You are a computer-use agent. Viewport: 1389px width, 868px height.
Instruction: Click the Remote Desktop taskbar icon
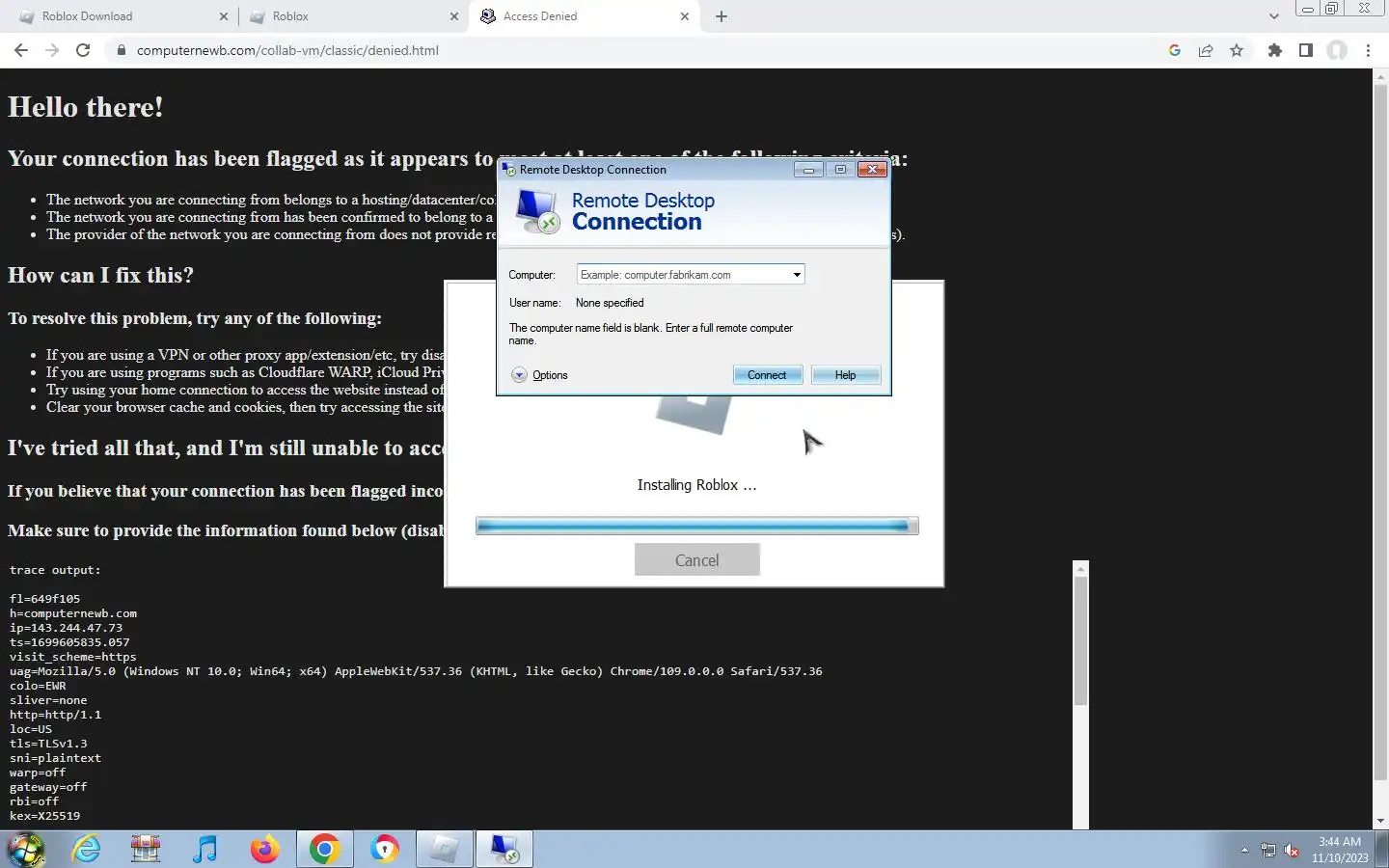click(504, 849)
